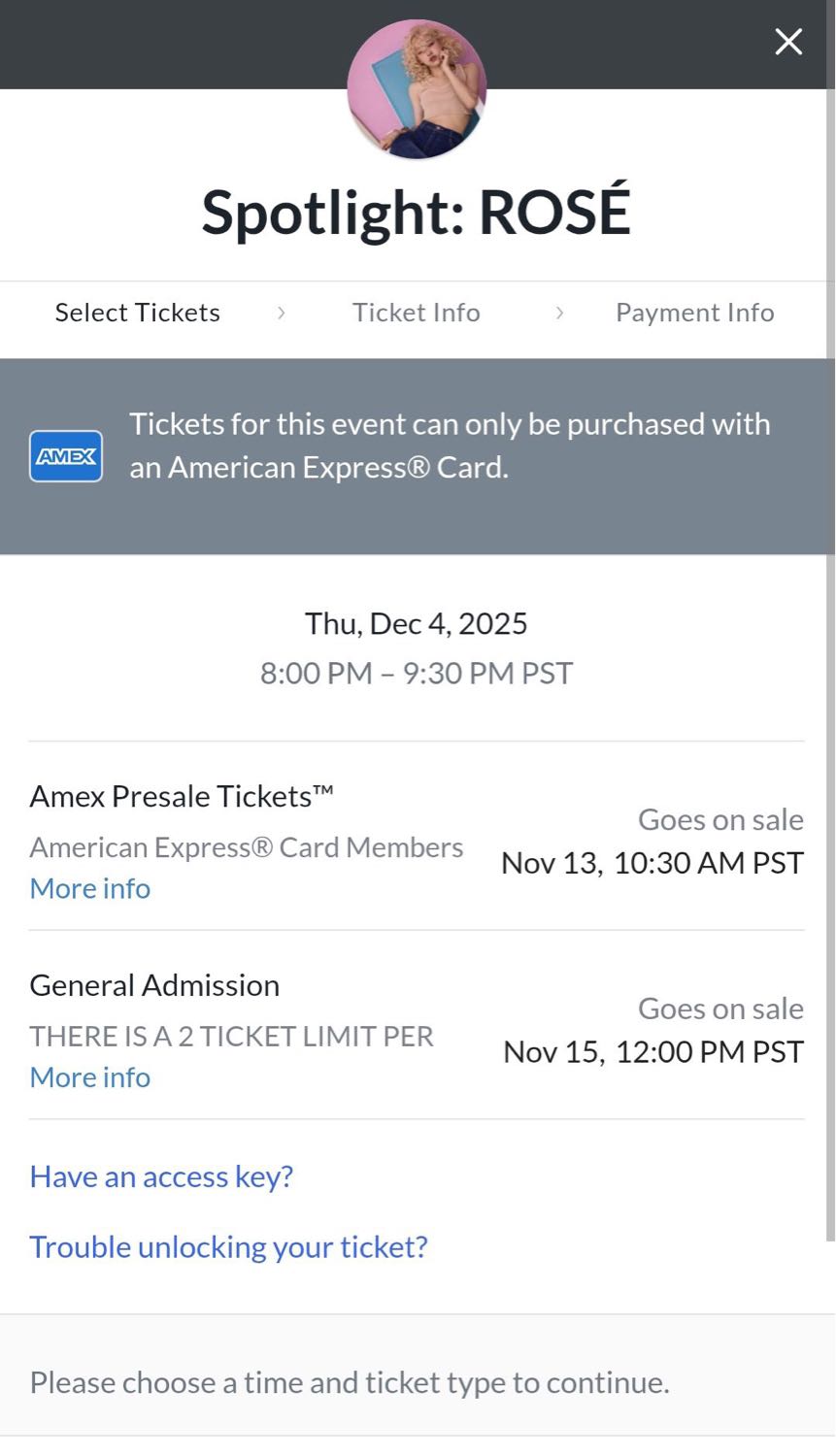Open More info for General Admission
The height and width of the screenshot is (1456, 836).
click(x=90, y=1077)
